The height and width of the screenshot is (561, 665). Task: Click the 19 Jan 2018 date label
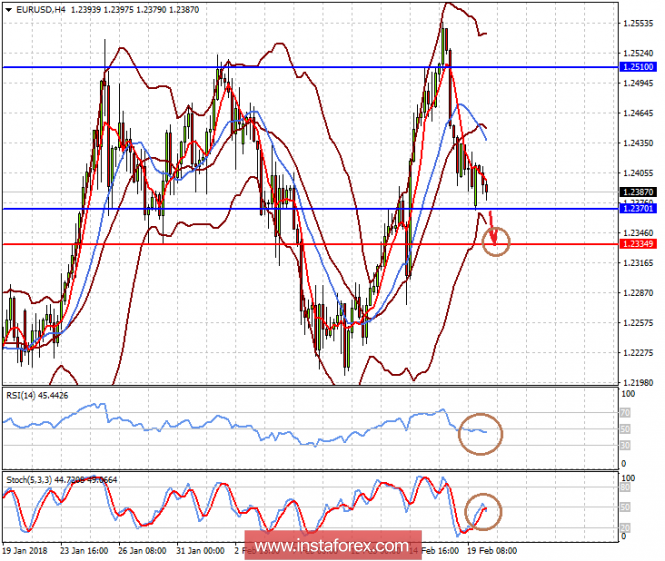click(27, 551)
